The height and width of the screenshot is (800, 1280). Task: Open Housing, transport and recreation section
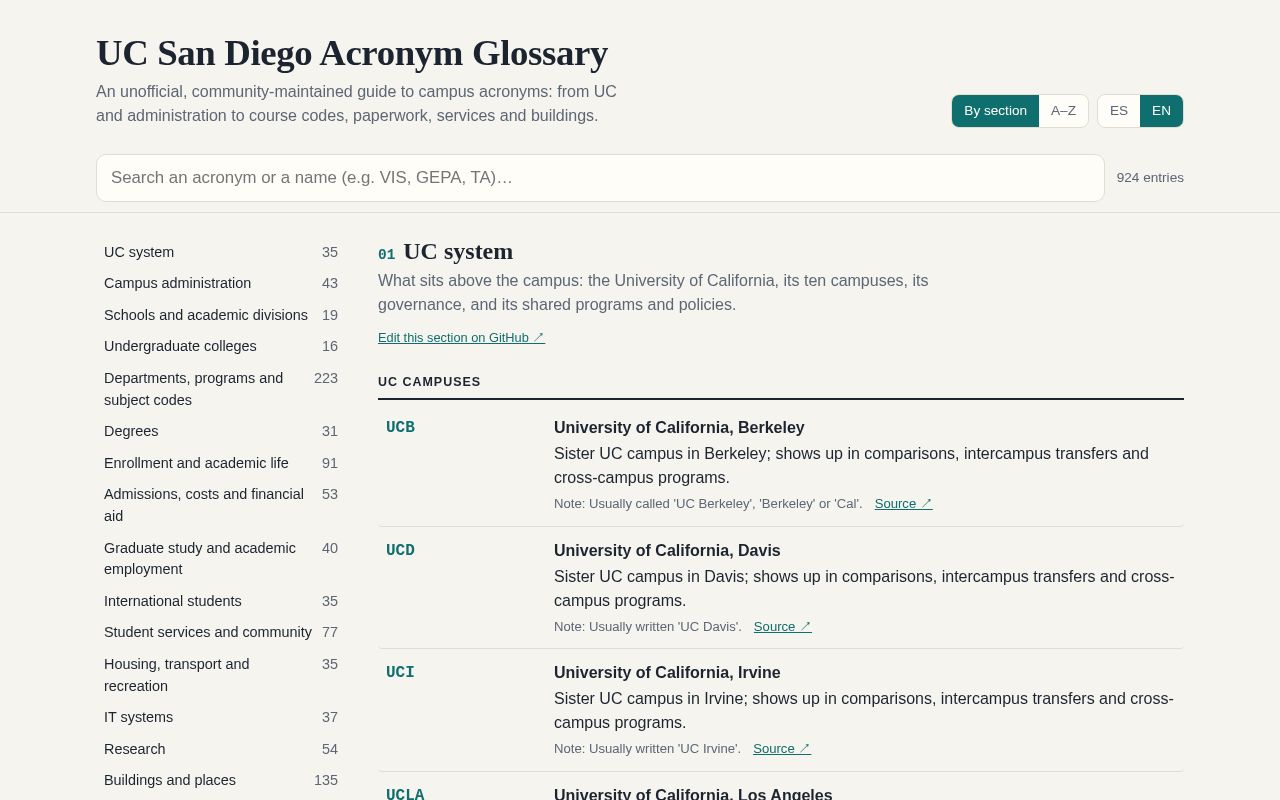[221, 675]
